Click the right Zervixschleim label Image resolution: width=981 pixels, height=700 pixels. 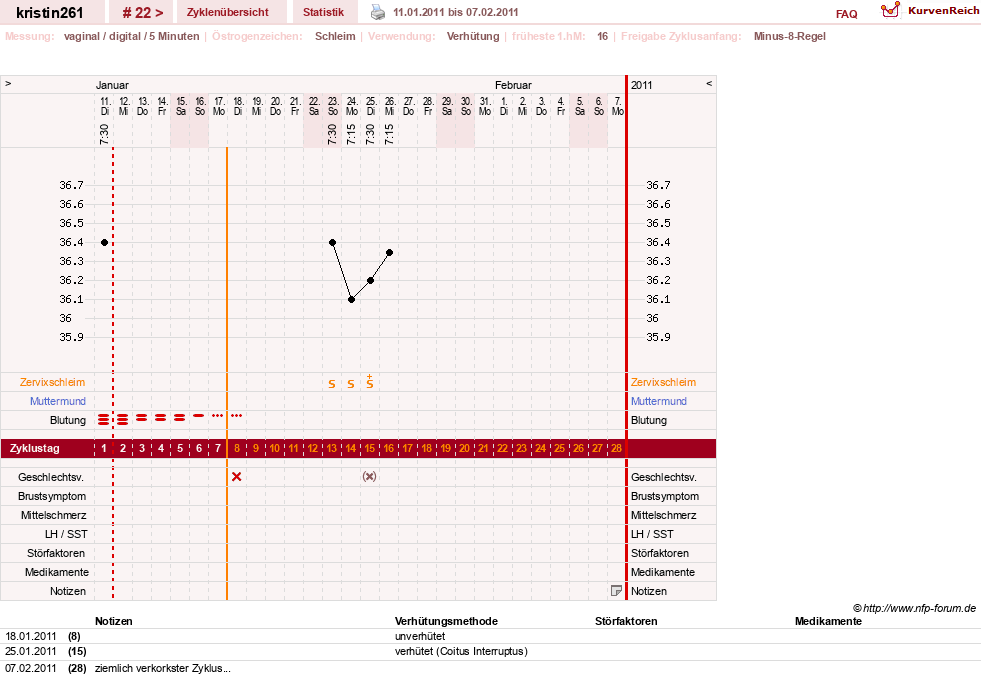click(x=663, y=382)
